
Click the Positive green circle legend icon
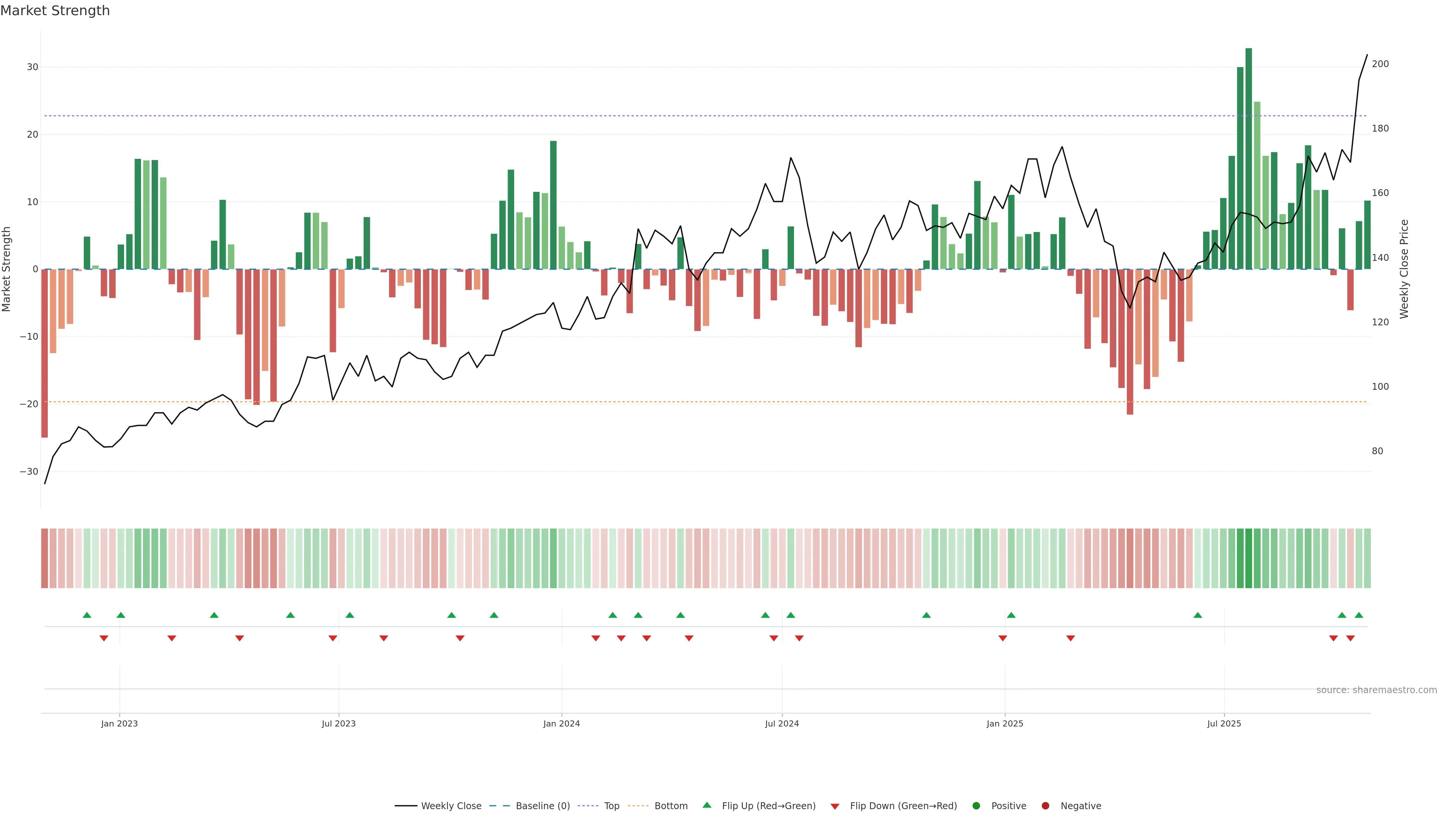tap(976, 805)
